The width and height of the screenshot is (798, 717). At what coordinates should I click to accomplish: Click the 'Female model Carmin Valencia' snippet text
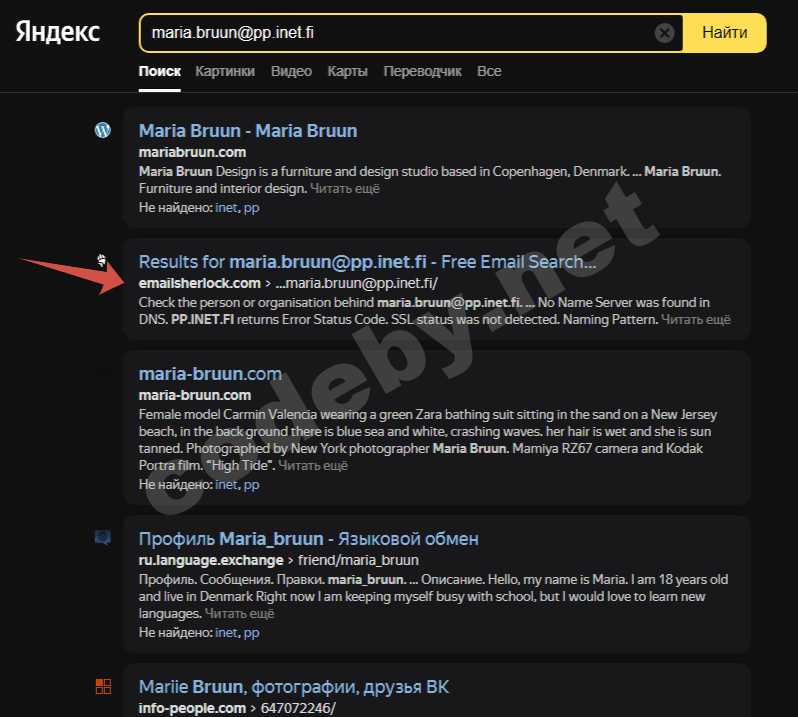428,440
